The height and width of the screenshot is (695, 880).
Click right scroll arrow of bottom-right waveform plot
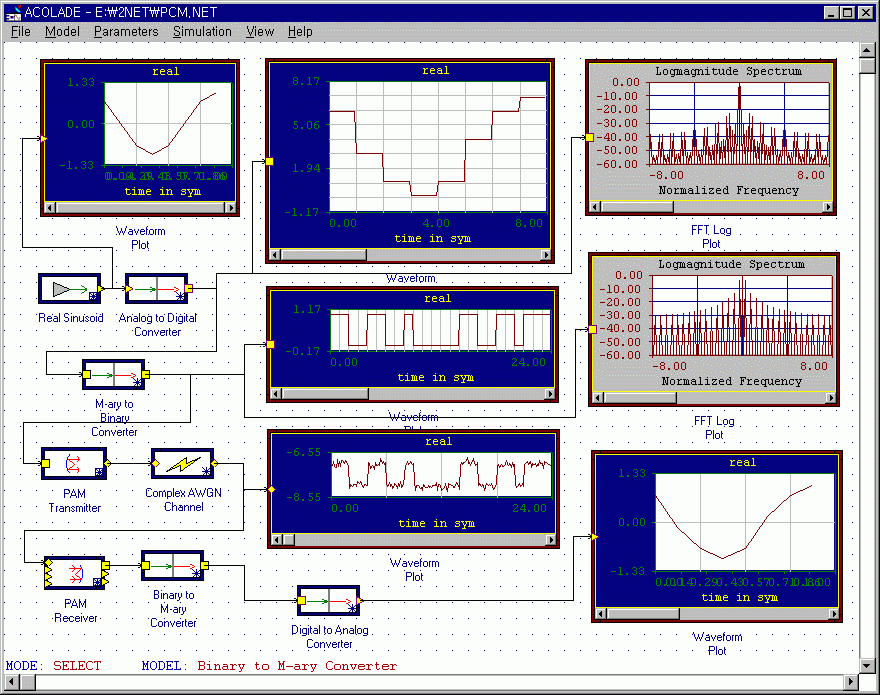pyautogui.click(x=833, y=614)
